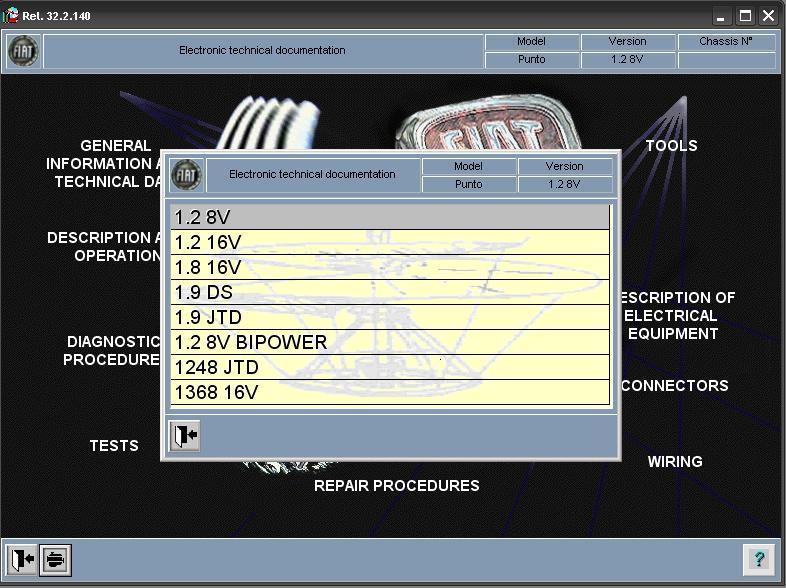Maximize the application window
This screenshot has width=786, height=588.
click(745, 16)
